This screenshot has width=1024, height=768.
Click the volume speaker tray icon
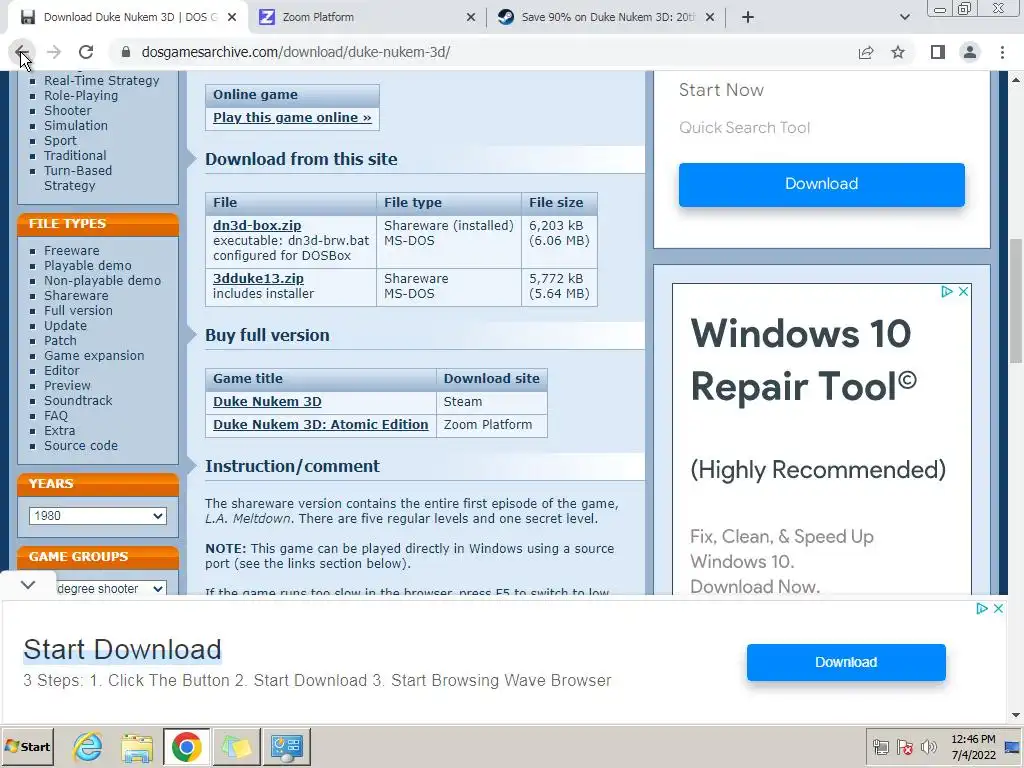point(928,747)
